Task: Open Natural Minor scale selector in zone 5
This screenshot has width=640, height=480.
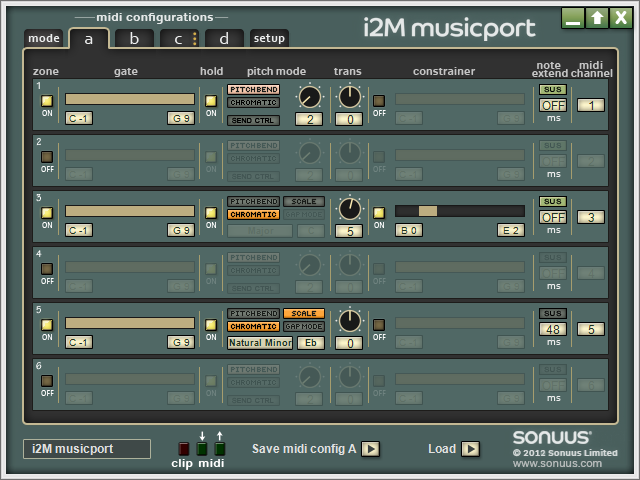Action: click(x=260, y=343)
